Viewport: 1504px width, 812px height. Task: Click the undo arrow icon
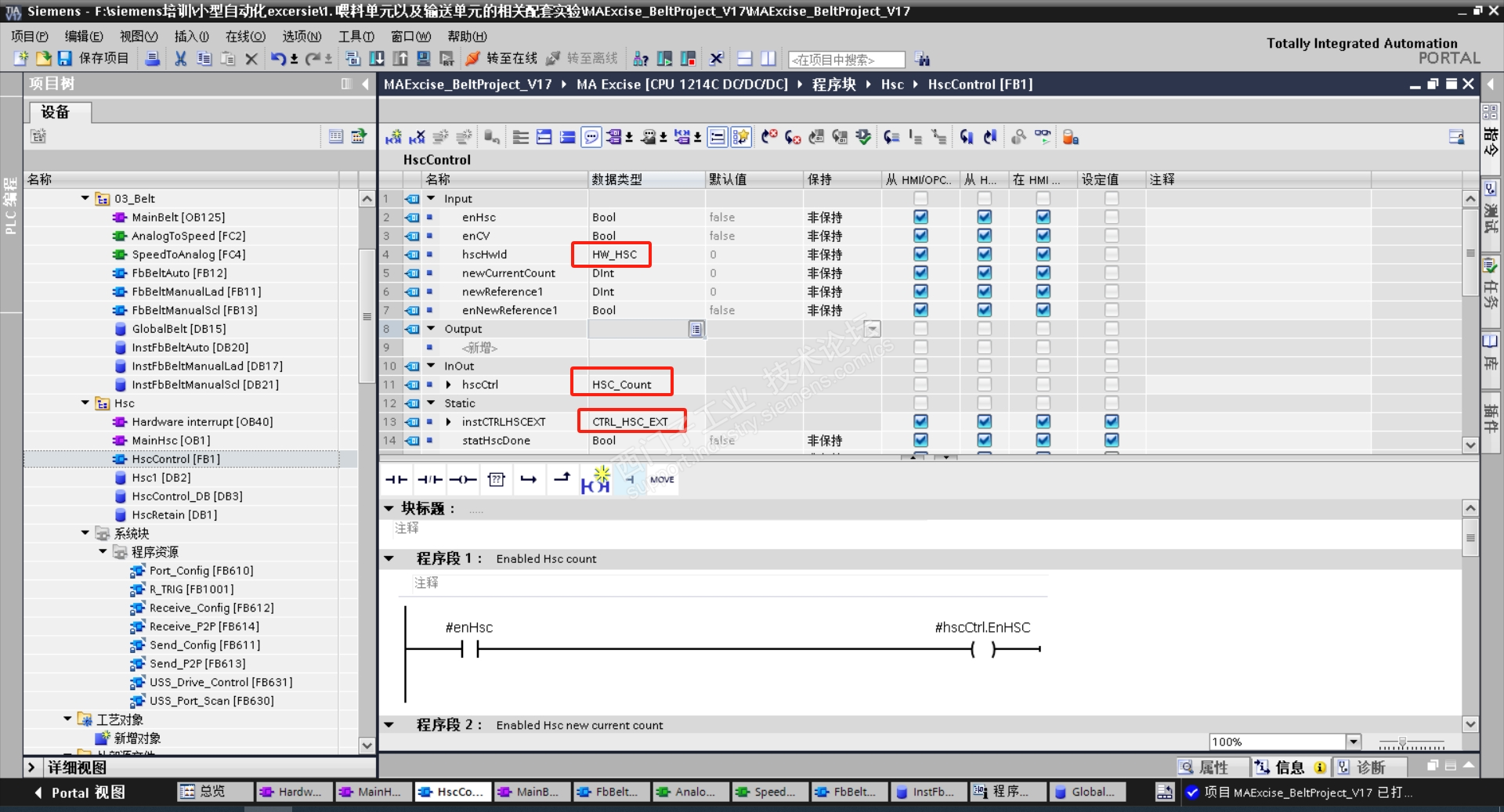[x=278, y=59]
